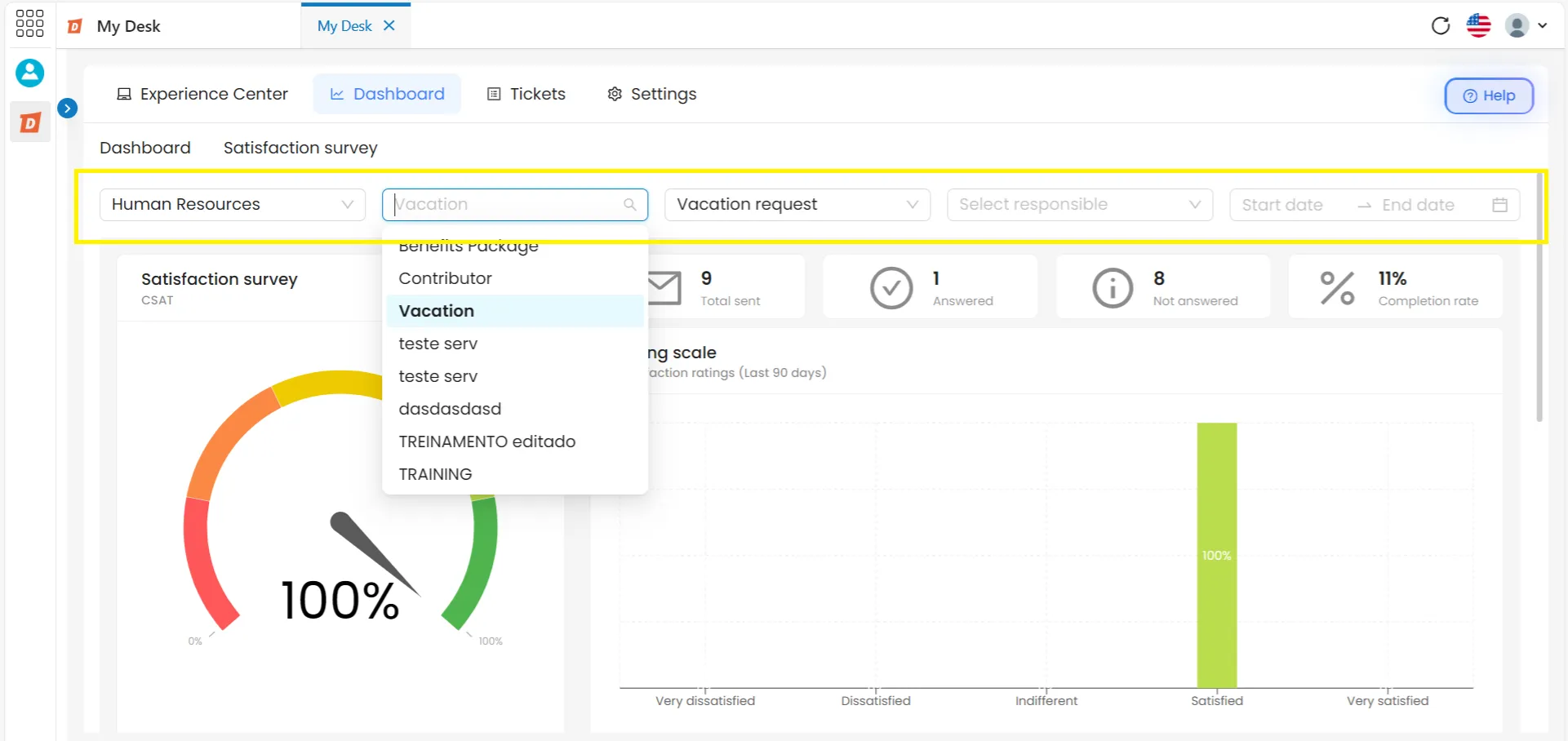The width and height of the screenshot is (1568, 741).
Task: Select the My Desk app icon in left sidebar
Action: click(30, 122)
